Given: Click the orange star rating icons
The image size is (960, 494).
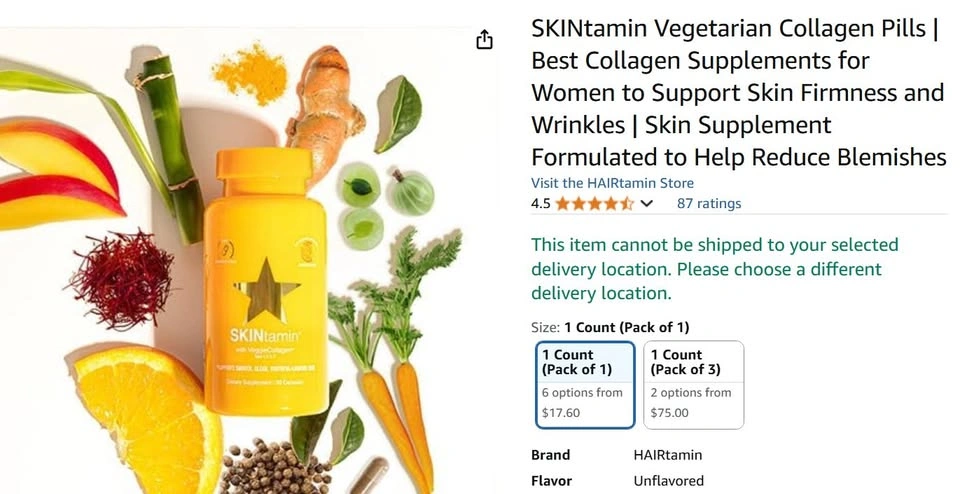Looking at the screenshot, I should pyautogui.click(x=594, y=204).
